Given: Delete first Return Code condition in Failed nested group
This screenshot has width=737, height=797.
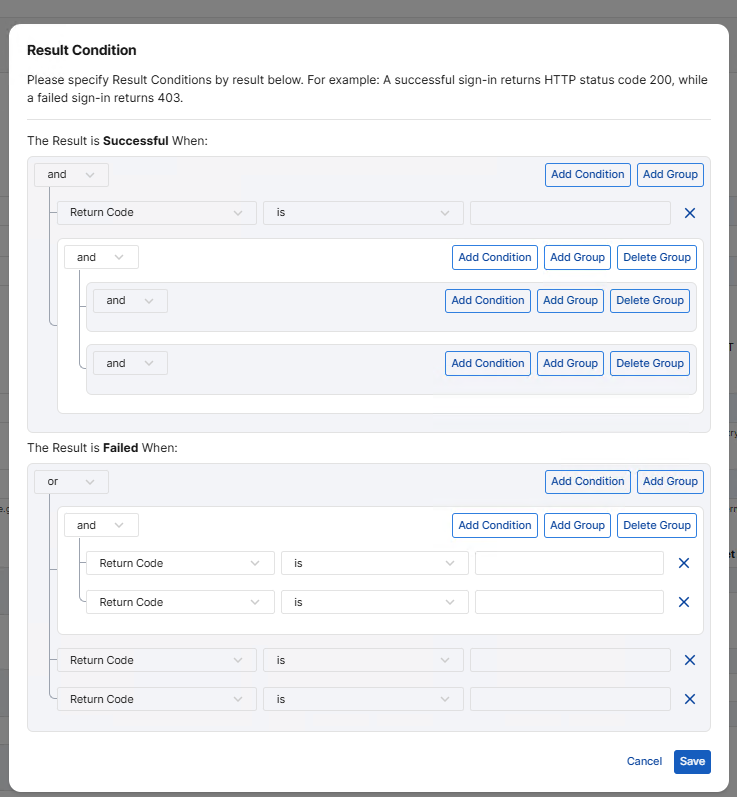Looking at the screenshot, I should (684, 563).
